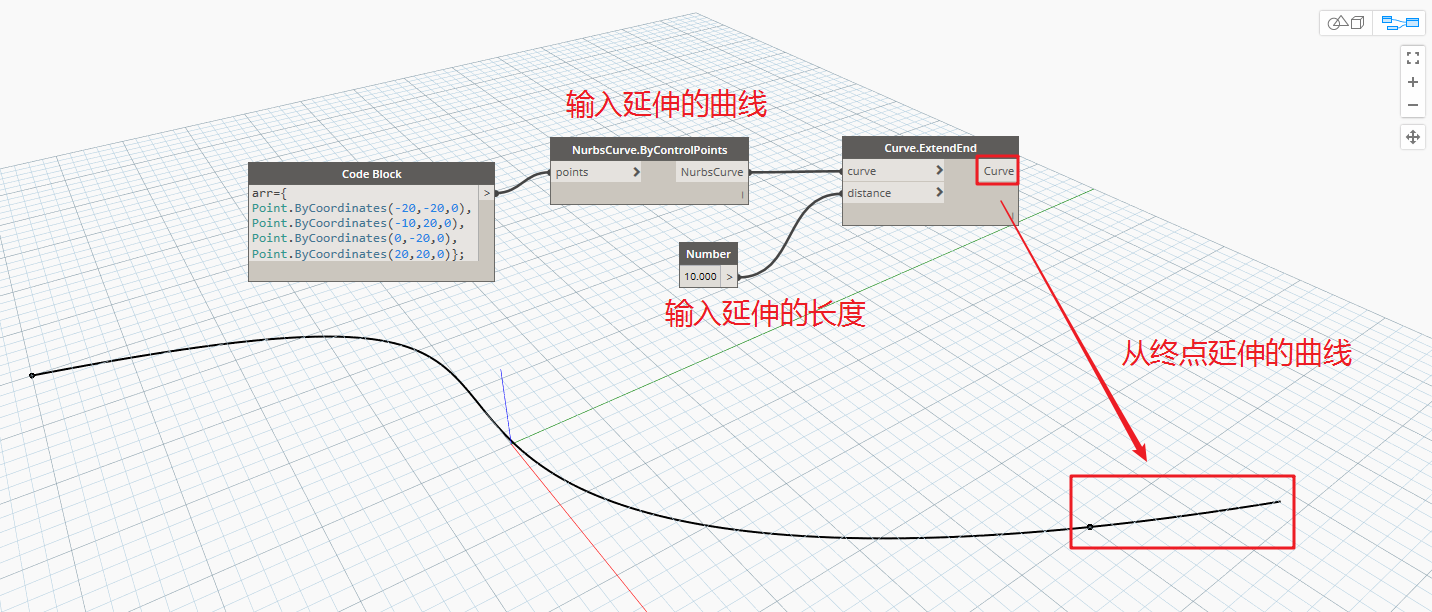Image resolution: width=1432 pixels, height=612 pixels.
Task: Click code line Point.ByCoordinates(-20,-20,0)
Action: pyautogui.click(x=361, y=207)
